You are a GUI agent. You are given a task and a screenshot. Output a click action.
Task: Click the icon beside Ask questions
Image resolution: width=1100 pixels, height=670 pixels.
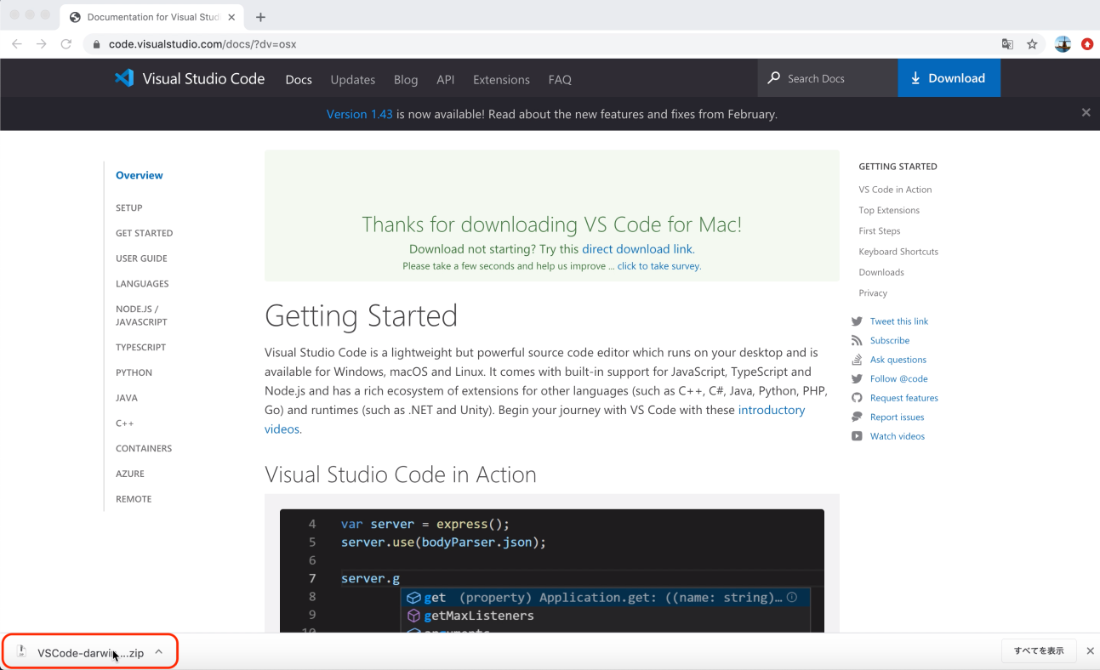[857, 359]
